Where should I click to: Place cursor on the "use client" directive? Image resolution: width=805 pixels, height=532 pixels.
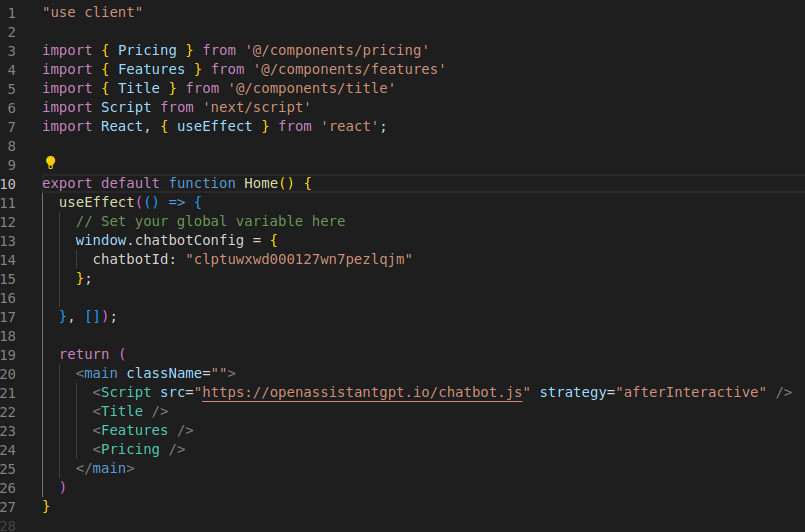pos(93,12)
